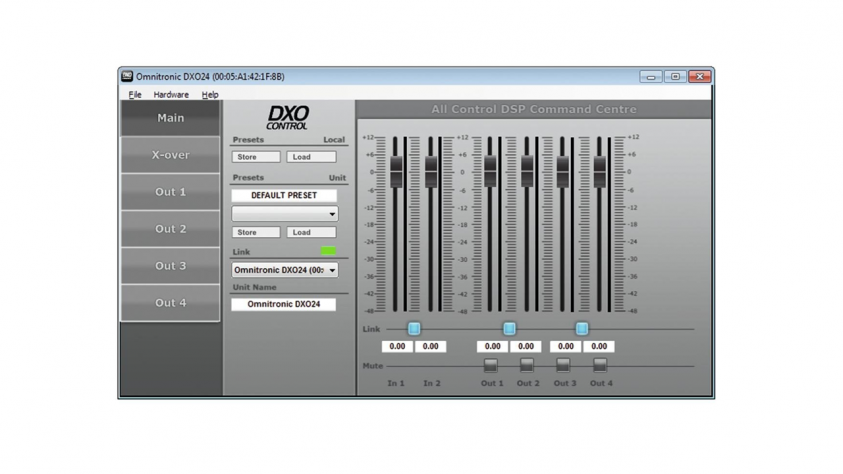
Task: Expand the unit preset dropdown list
Action: tap(284, 213)
